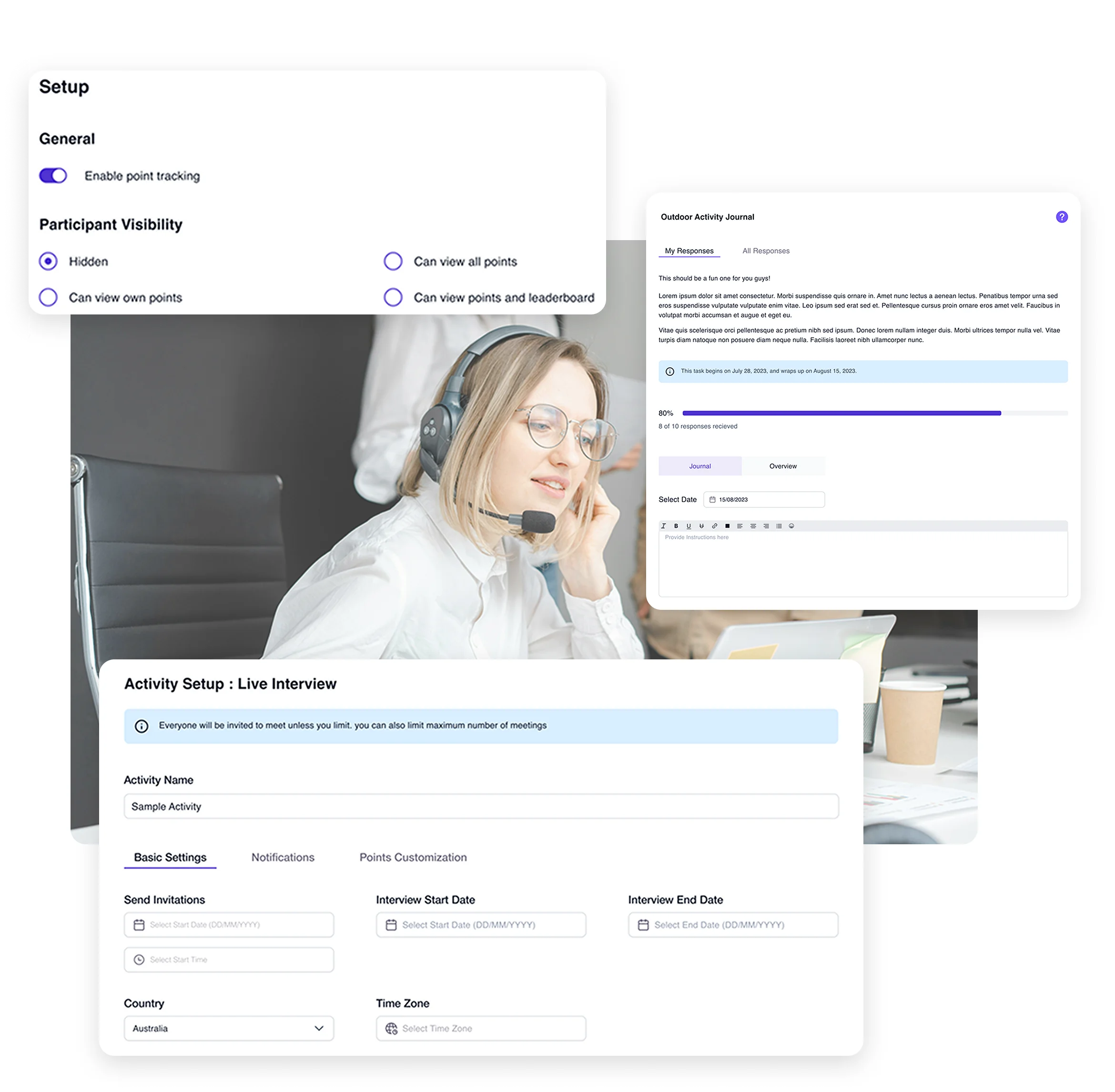Choose Can view points and leaderboard option
The width and height of the screenshot is (1115, 1092).
point(393,298)
